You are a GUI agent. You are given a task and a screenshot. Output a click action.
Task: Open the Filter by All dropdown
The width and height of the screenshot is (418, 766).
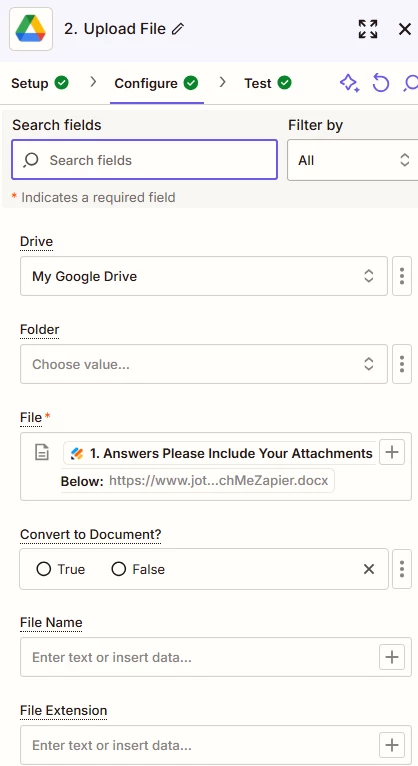pyautogui.click(x=353, y=160)
